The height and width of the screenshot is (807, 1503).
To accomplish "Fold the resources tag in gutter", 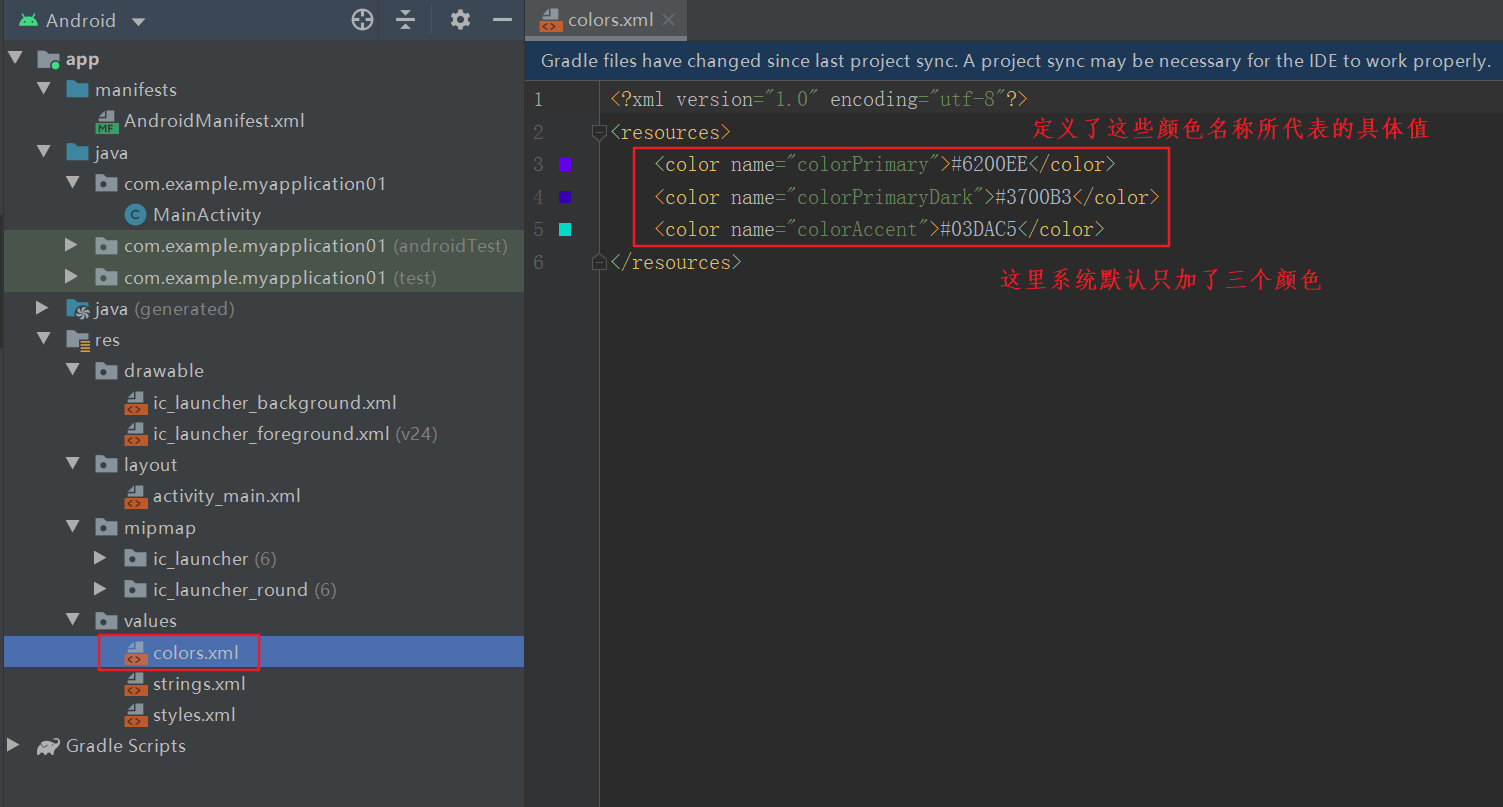I will tap(599, 132).
